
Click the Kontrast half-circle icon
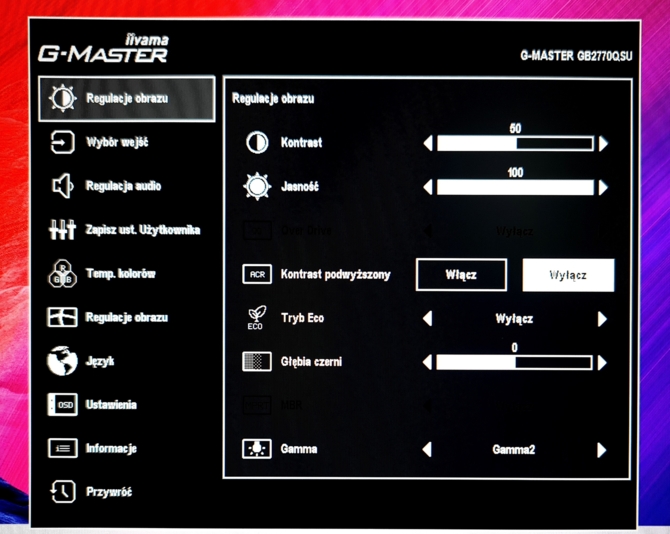(x=257, y=142)
